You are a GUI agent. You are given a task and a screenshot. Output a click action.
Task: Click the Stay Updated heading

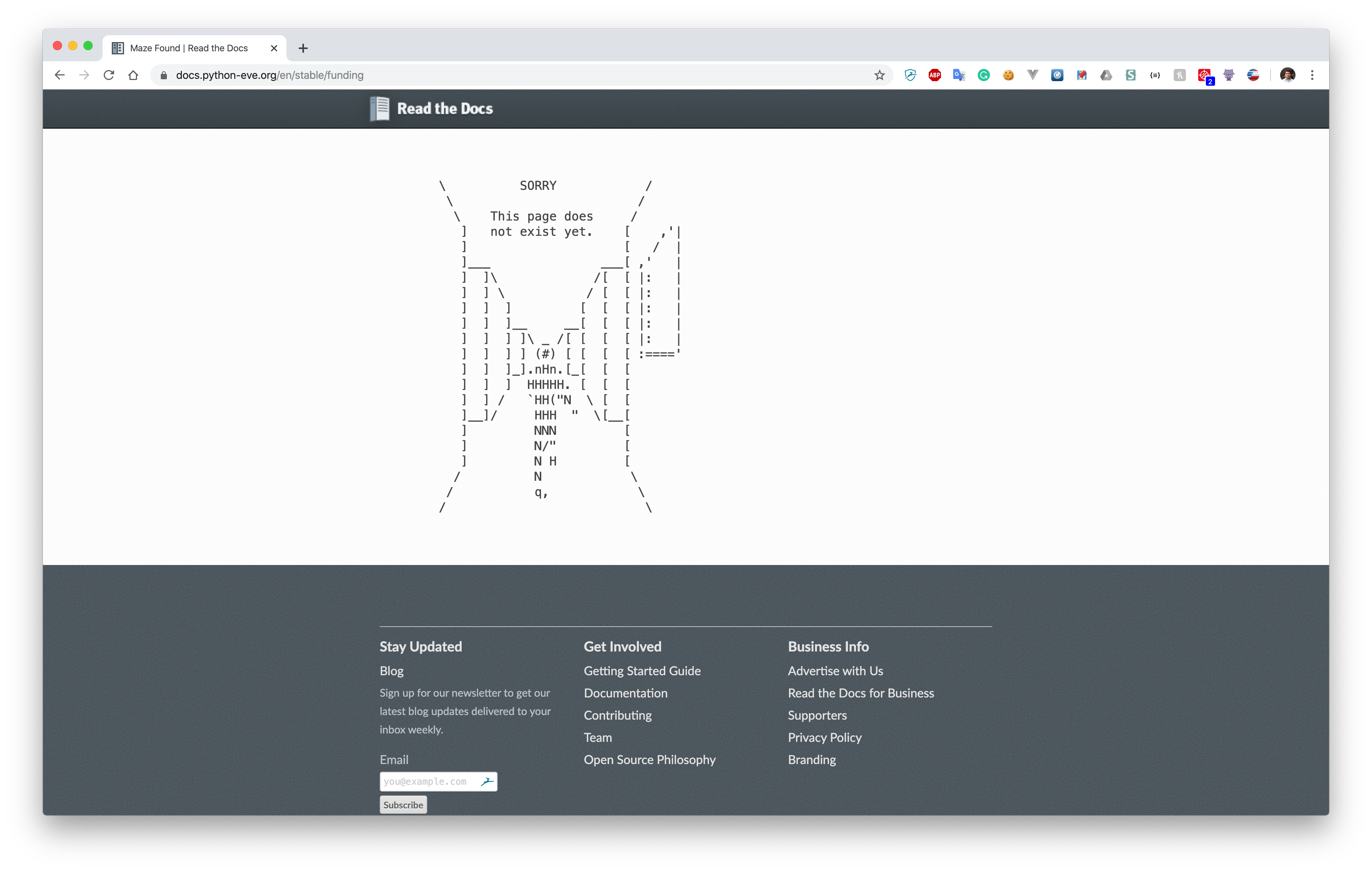click(420, 647)
